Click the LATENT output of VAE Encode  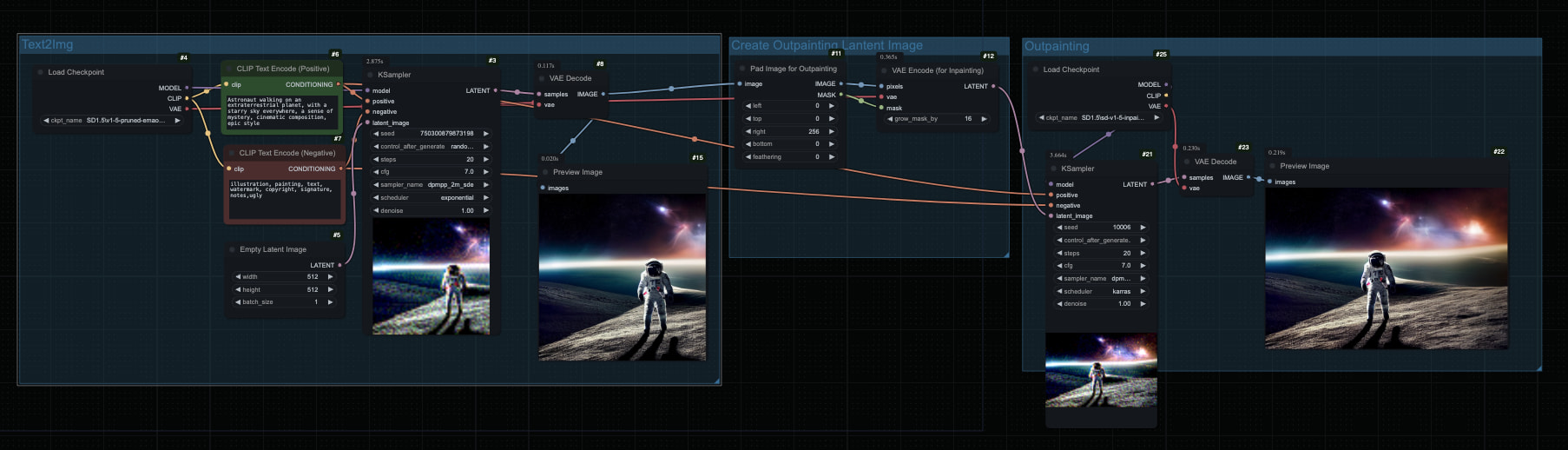pyautogui.click(x=993, y=86)
